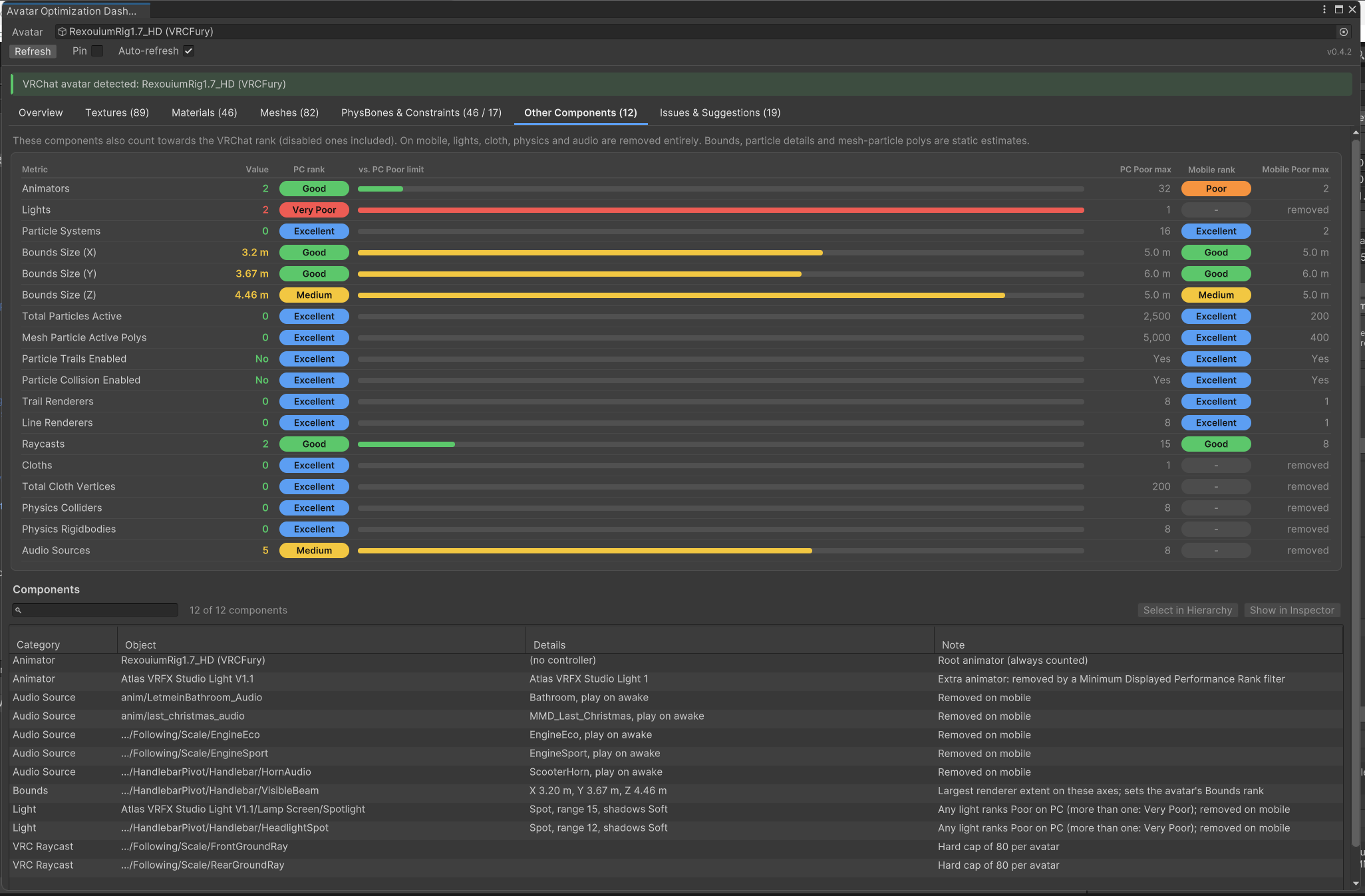
Task: Click the Bounds Size (Z) metric label
Action: 59,295
